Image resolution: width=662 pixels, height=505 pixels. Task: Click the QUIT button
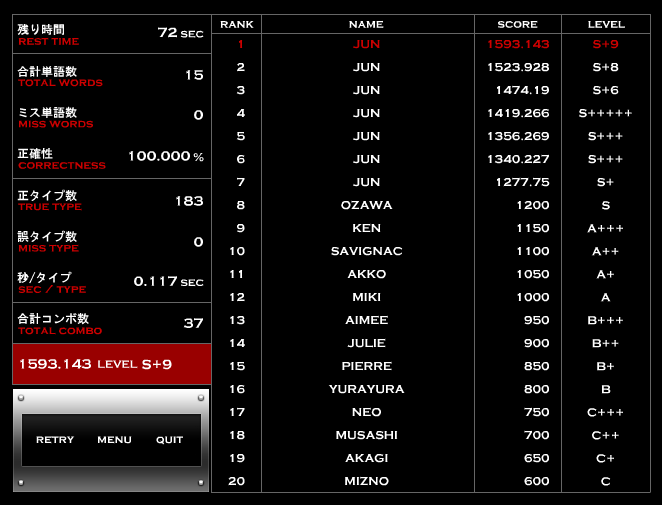169,440
